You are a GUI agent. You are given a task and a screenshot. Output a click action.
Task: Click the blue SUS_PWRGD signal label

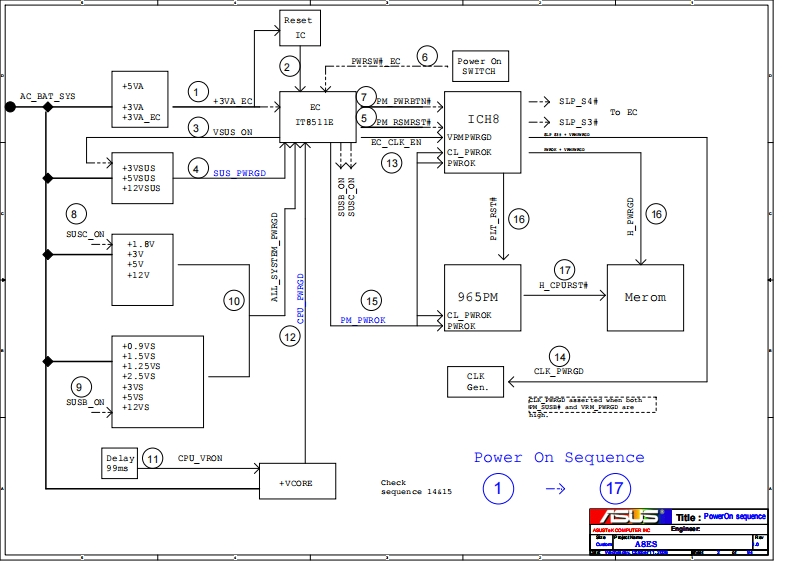pyautogui.click(x=240, y=173)
